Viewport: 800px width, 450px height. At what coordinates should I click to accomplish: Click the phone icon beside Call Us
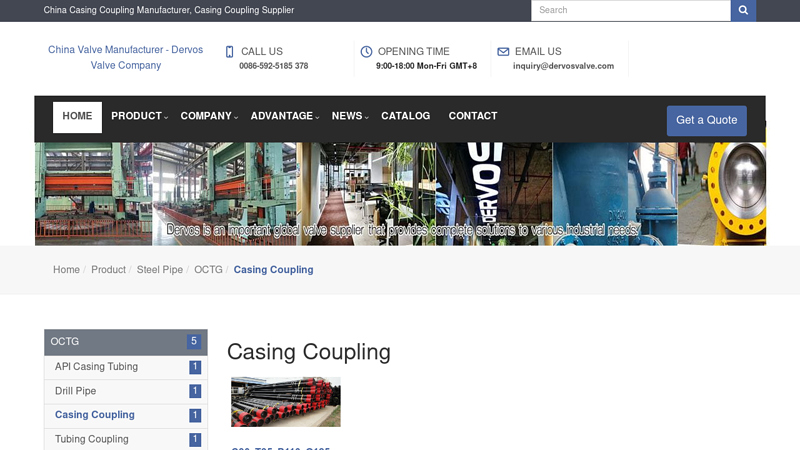point(230,52)
